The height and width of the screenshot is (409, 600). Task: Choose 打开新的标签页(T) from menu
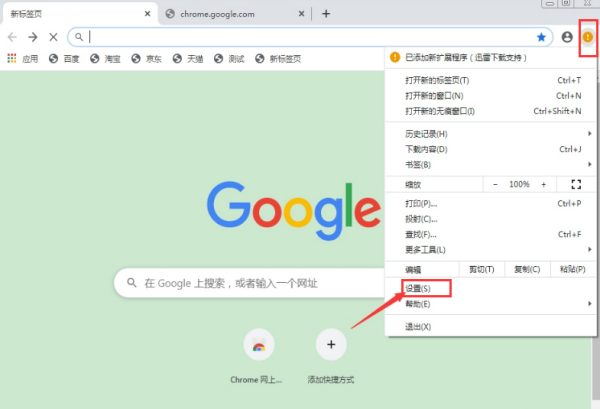click(x=491, y=80)
